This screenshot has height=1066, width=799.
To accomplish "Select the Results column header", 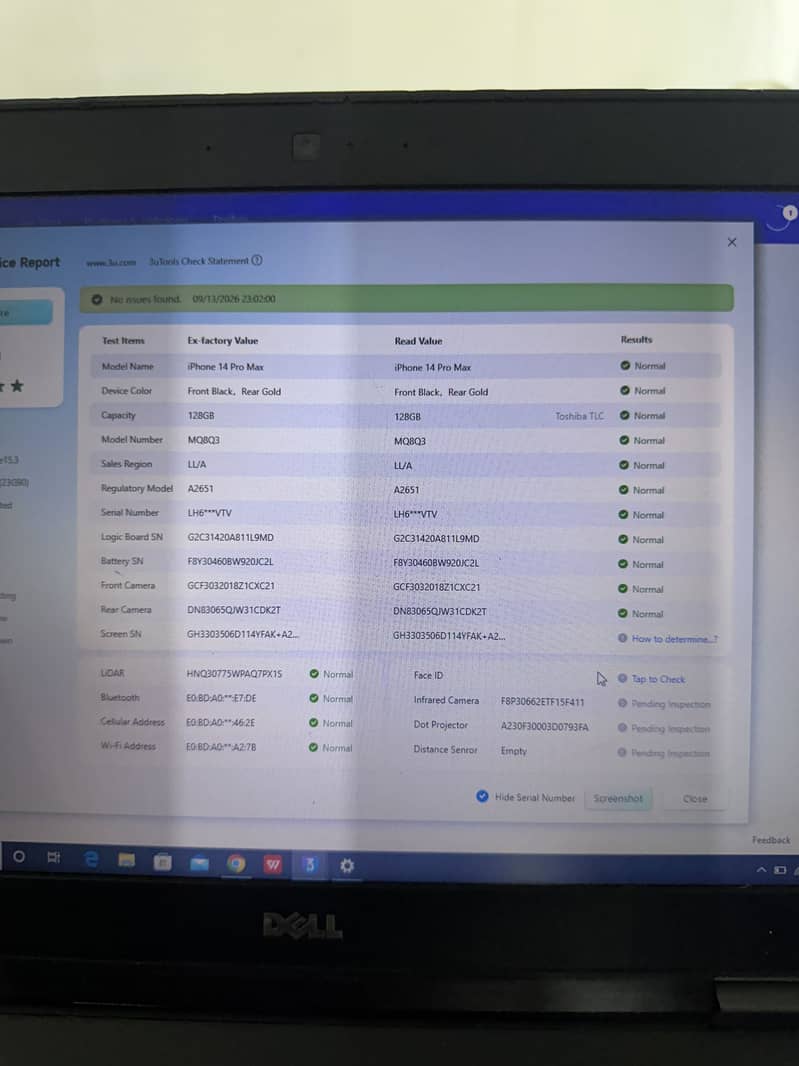I will (636, 339).
